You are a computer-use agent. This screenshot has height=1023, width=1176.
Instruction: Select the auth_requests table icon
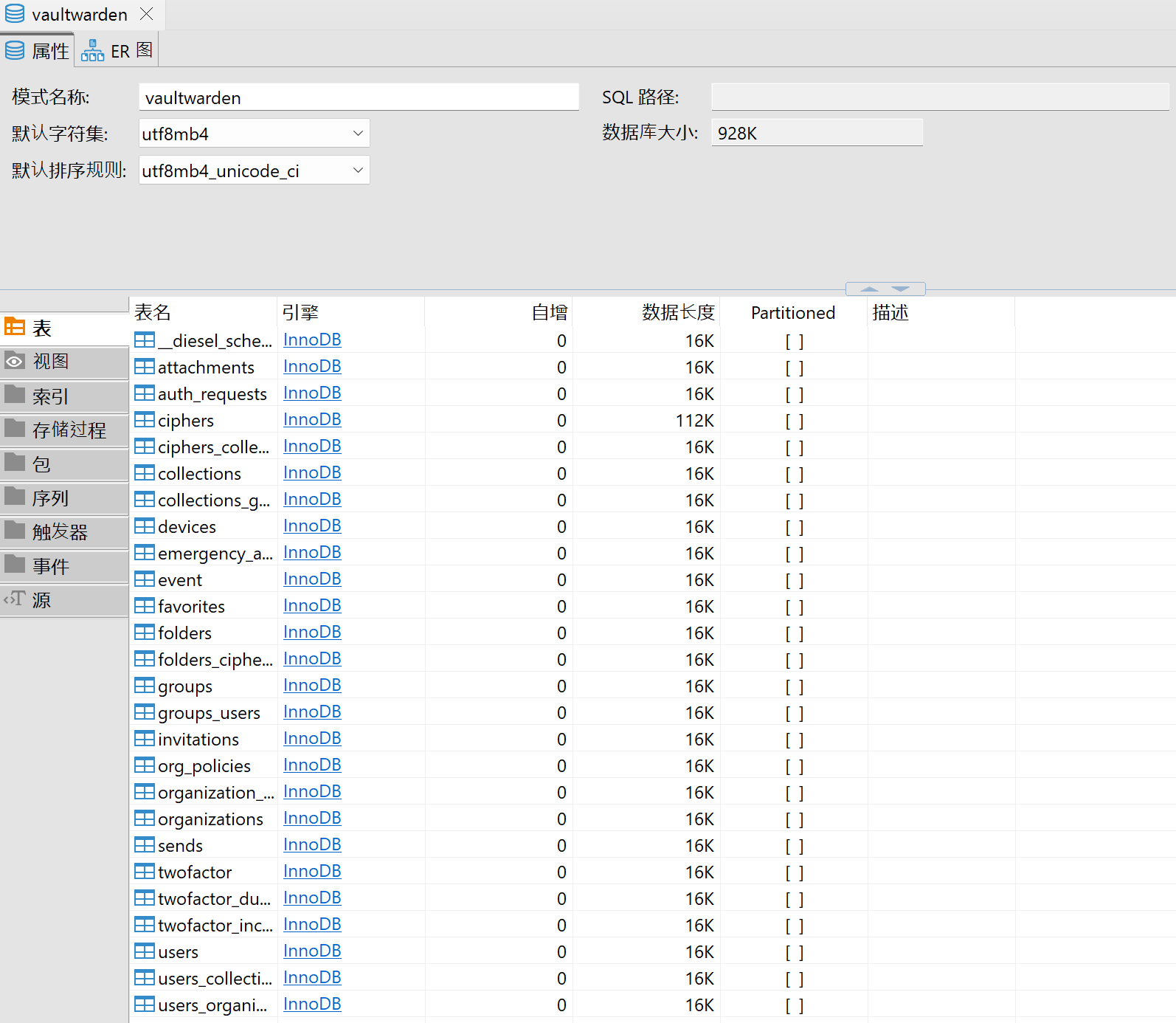pos(145,393)
